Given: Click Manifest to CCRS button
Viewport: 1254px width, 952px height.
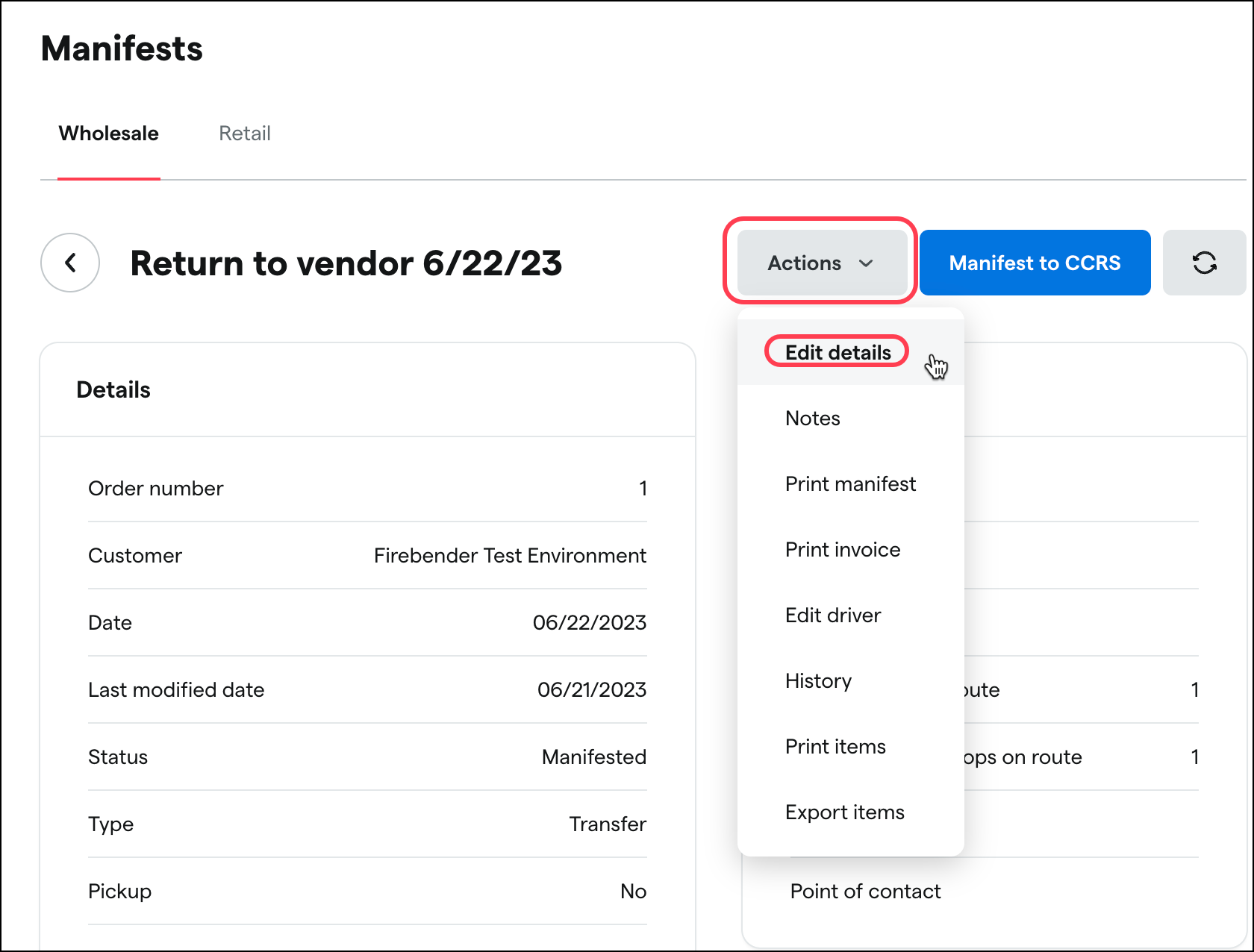Looking at the screenshot, I should tap(1035, 263).
